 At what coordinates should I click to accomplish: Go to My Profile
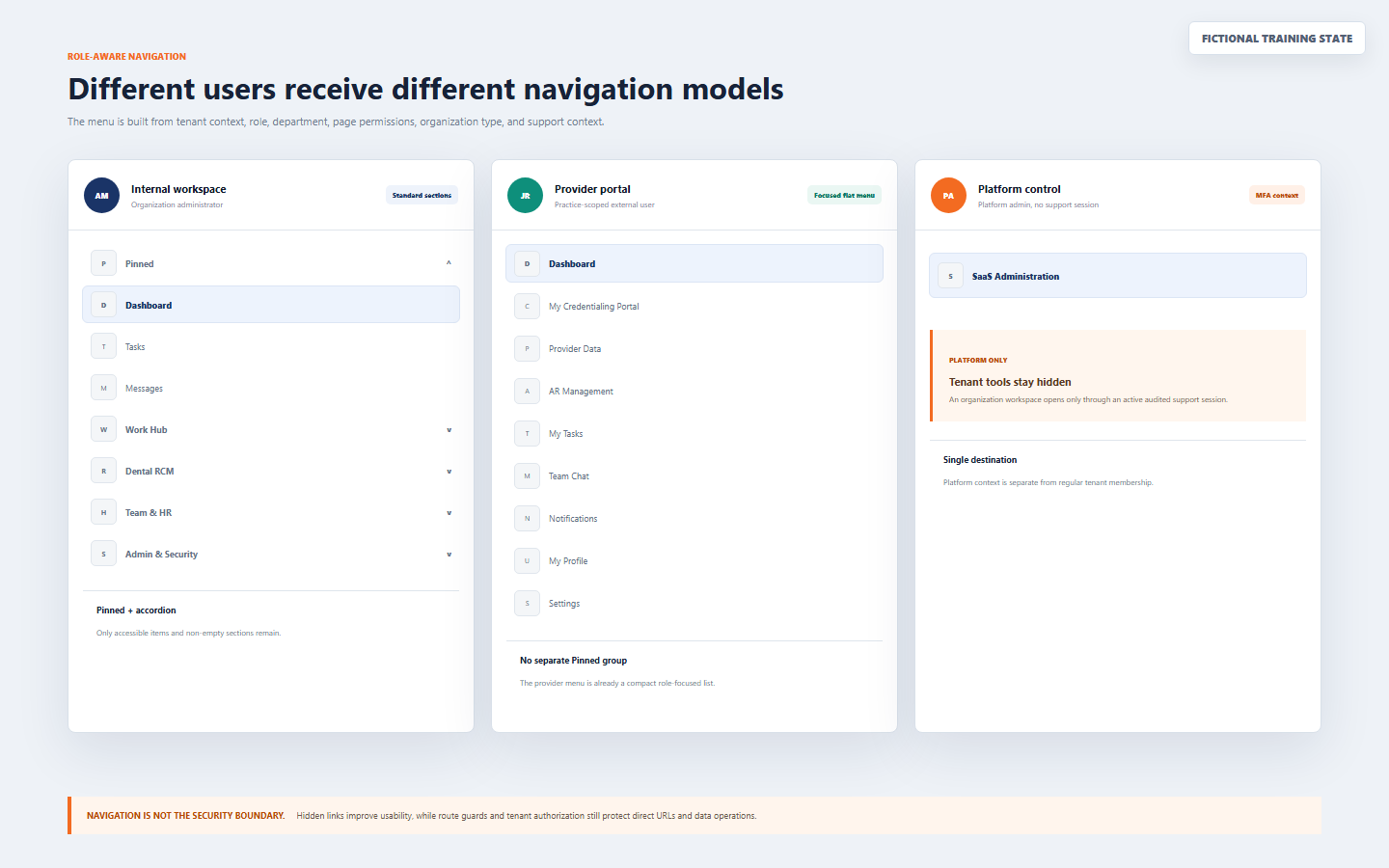point(694,560)
